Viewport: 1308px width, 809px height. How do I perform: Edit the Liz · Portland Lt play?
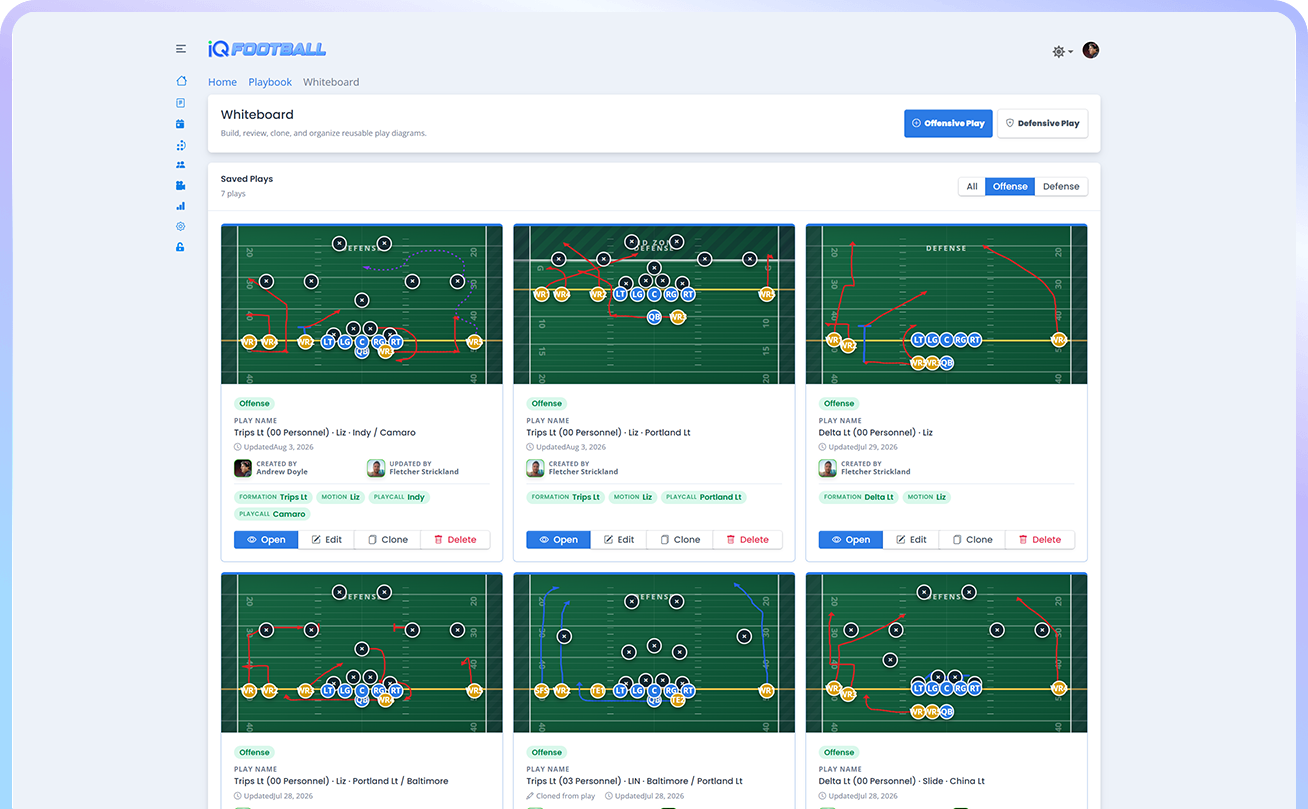(x=618, y=540)
